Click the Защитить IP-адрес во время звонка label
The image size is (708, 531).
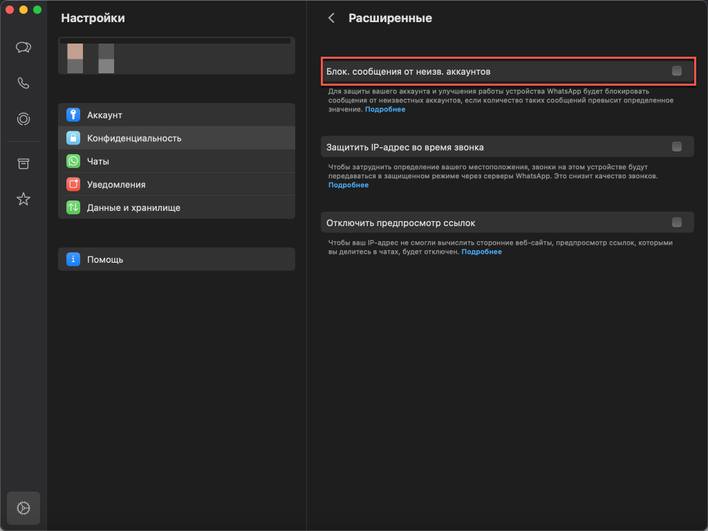405,147
